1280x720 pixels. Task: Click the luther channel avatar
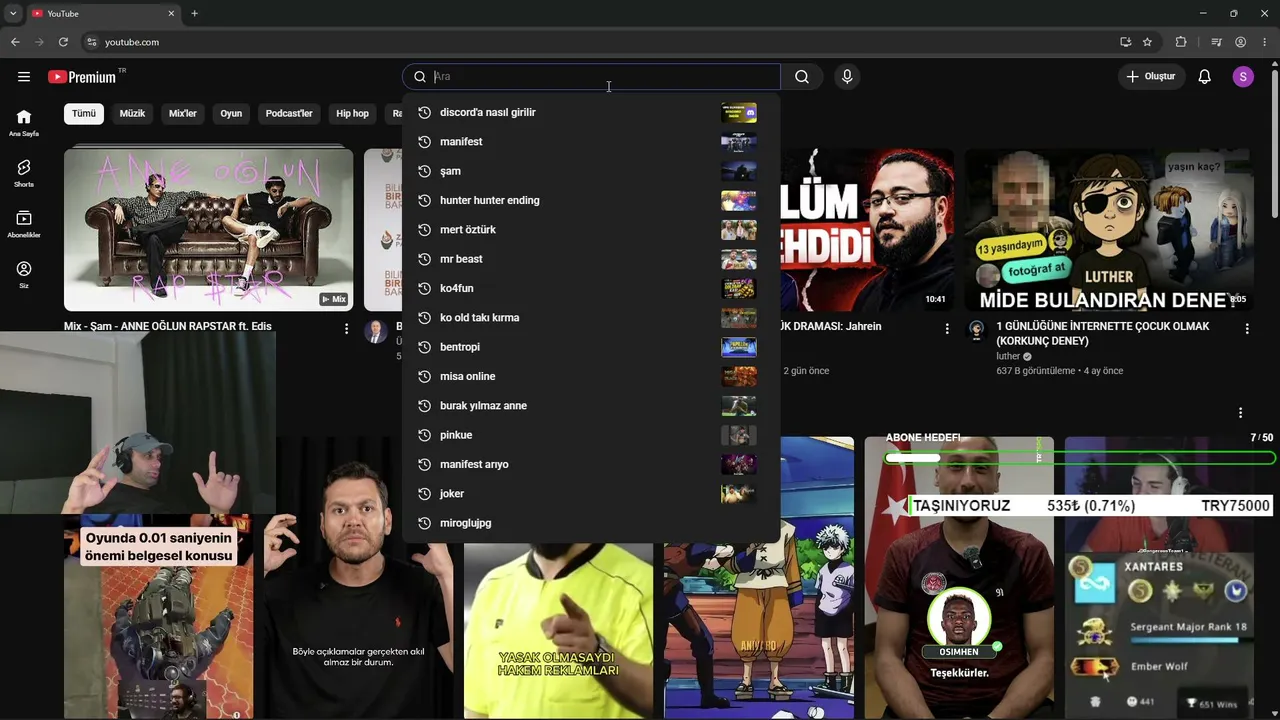tap(976, 331)
